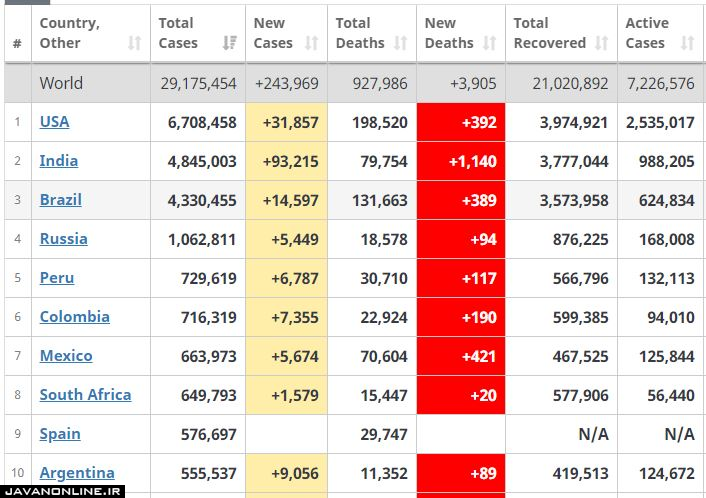Select Spain total cases 576,697
This screenshot has width=706, height=498.
(x=209, y=435)
